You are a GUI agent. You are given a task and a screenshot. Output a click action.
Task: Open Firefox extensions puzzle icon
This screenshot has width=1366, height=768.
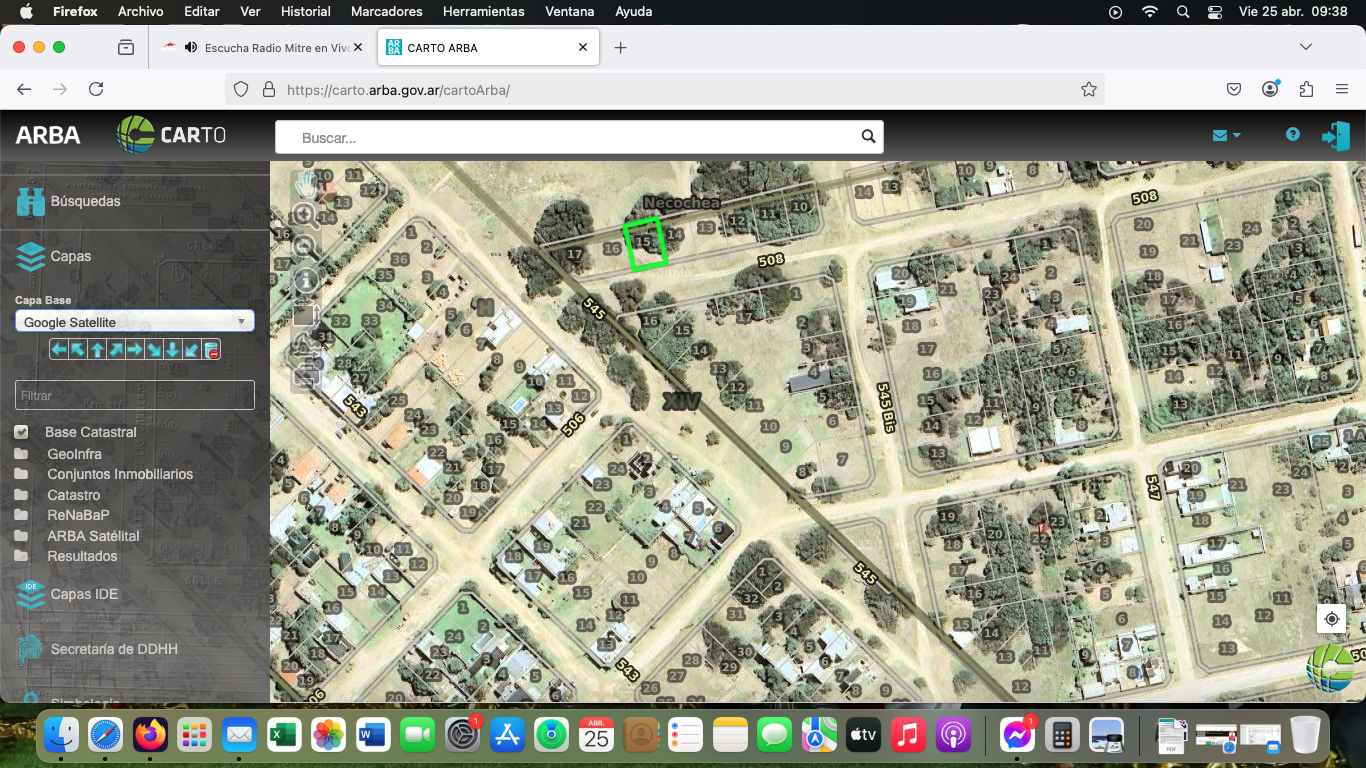pos(1306,89)
